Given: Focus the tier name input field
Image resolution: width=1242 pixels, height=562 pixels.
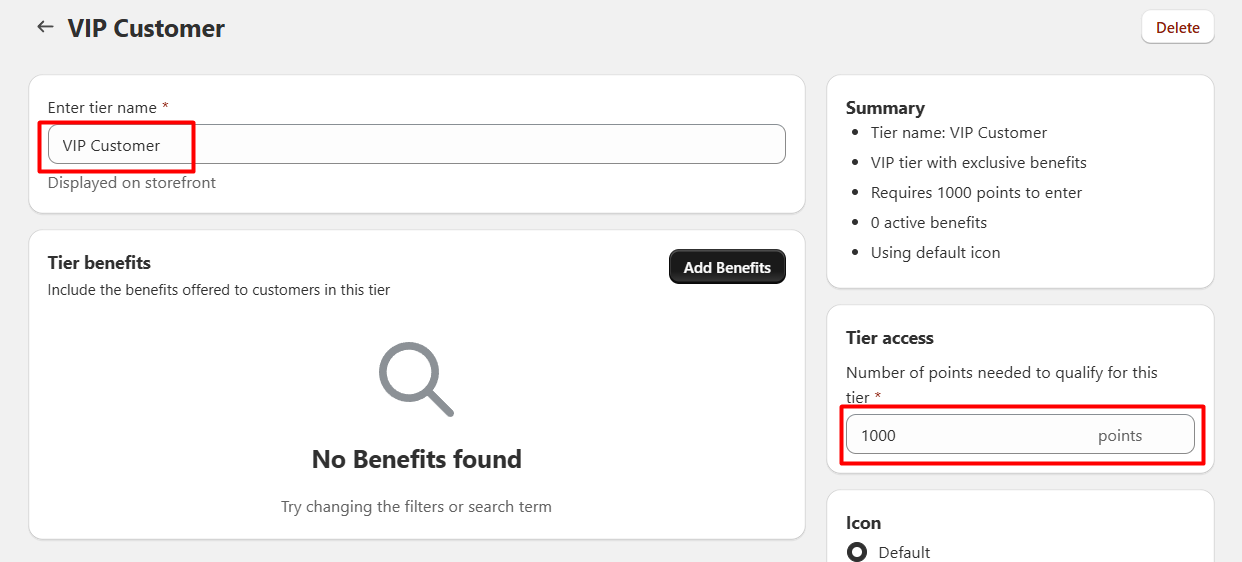Looking at the screenshot, I should pos(416,145).
